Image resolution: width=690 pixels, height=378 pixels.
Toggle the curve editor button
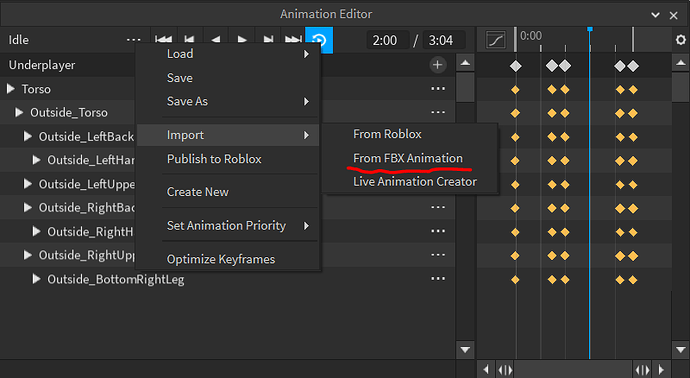pos(495,40)
